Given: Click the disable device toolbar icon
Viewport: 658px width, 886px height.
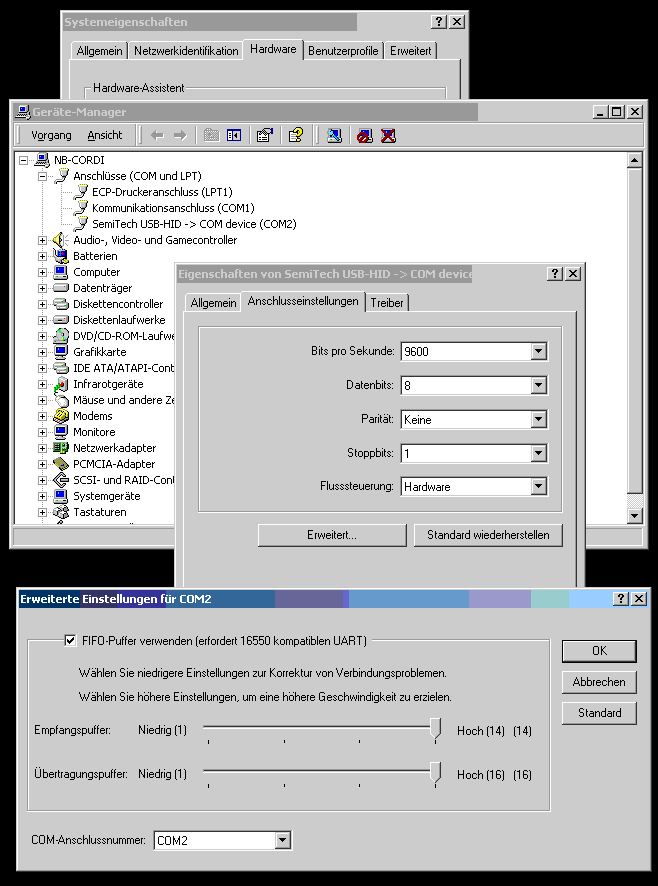Looking at the screenshot, I should (x=365, y=135).
